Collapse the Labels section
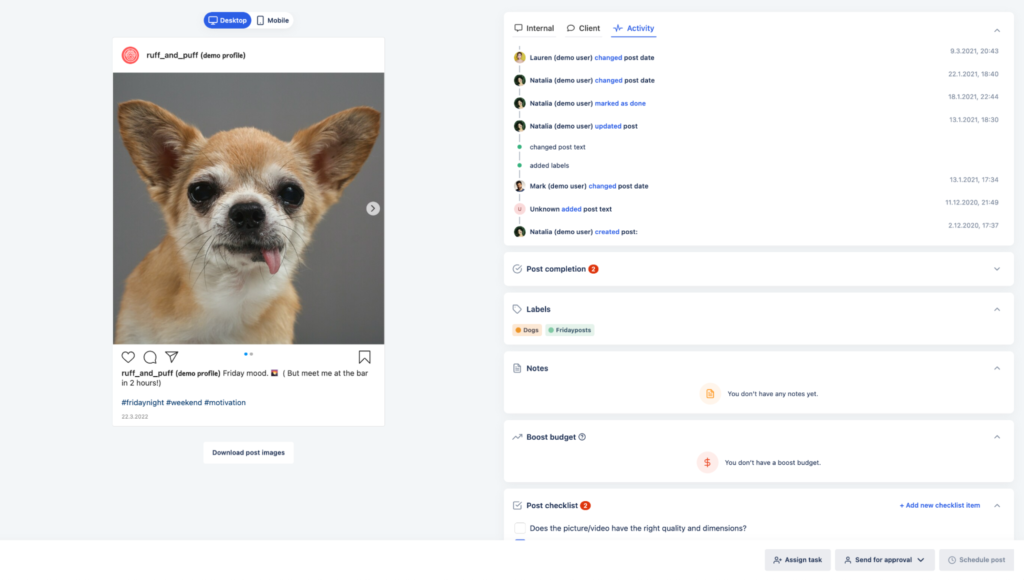The image size is (1024, 580). (996, 309)
